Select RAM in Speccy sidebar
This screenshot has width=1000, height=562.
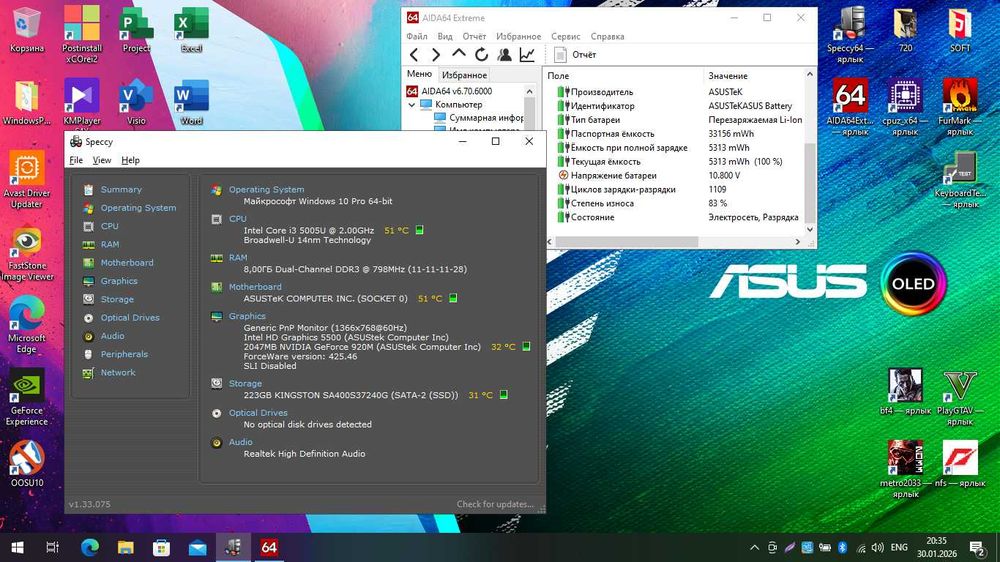pyautogui.click(x=110, y=244)
